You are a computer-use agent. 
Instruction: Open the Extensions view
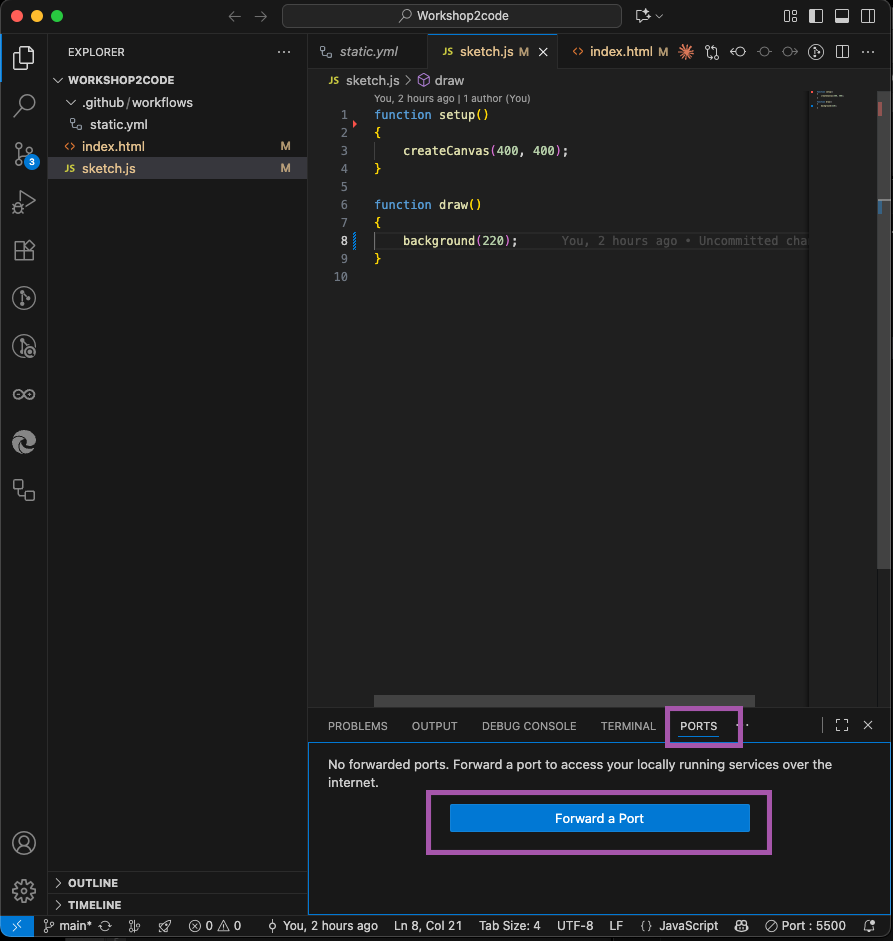[x=24, y=250]
